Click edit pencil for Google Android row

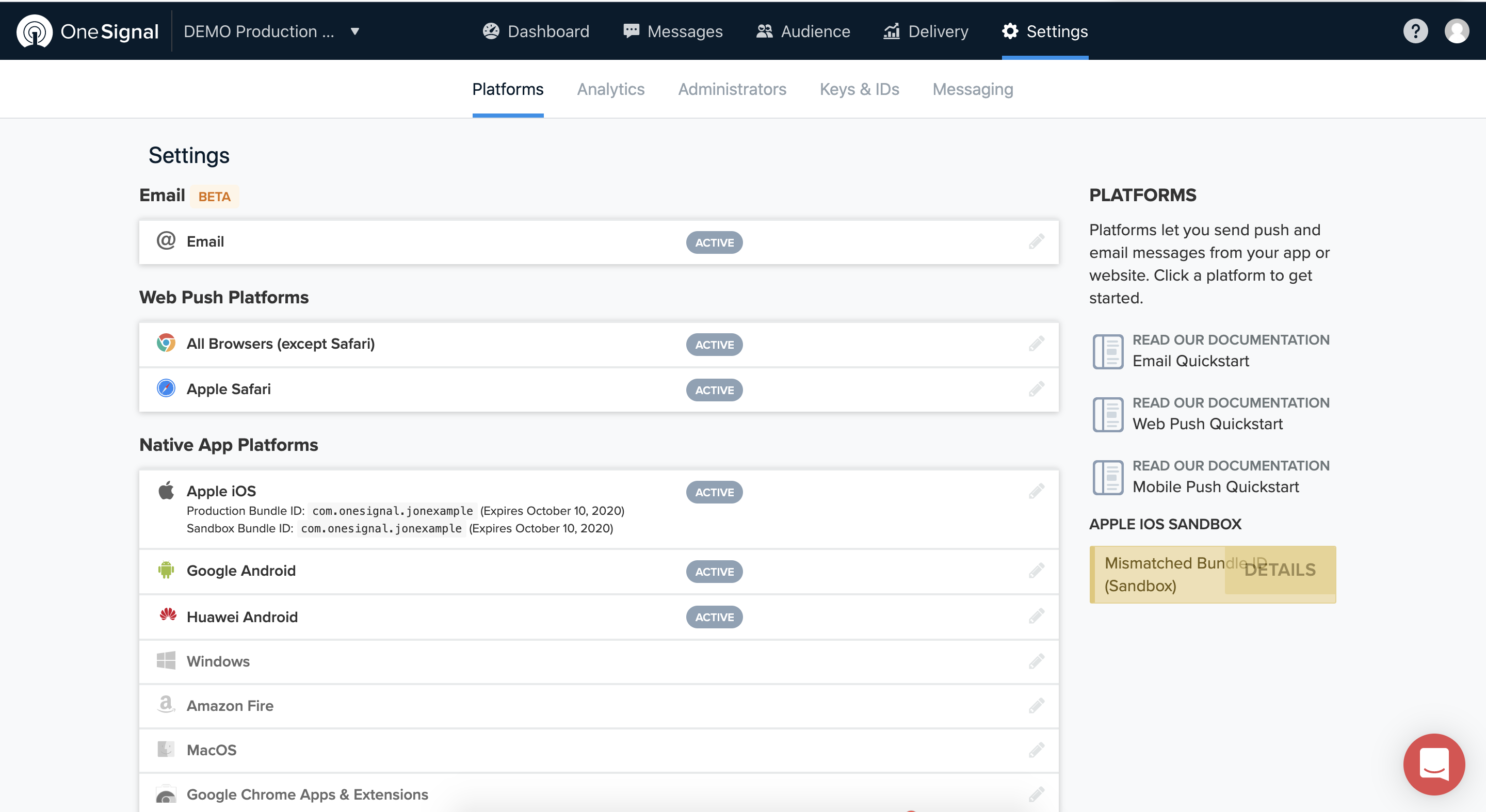(1036, 571)
